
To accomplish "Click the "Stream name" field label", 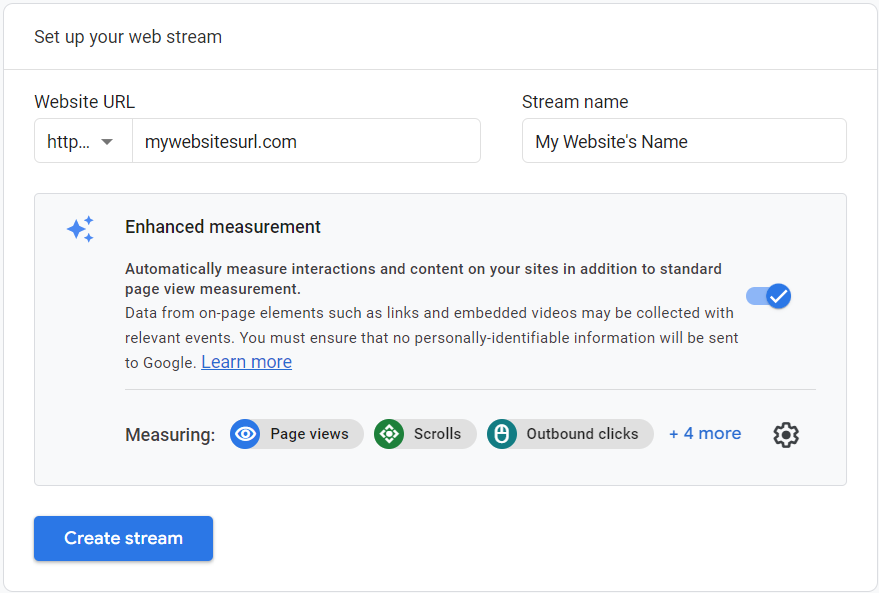I will (575, 102).
